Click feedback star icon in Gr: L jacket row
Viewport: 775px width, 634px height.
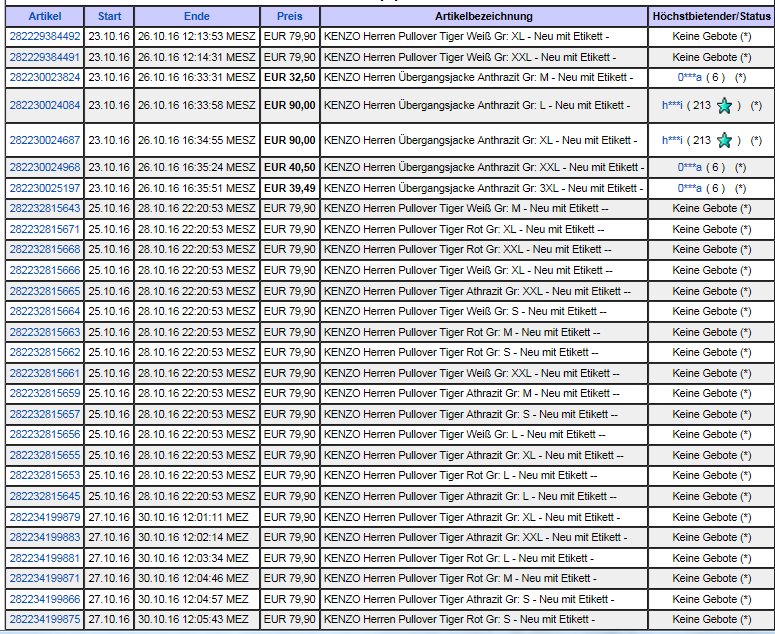tap(724, 106)
